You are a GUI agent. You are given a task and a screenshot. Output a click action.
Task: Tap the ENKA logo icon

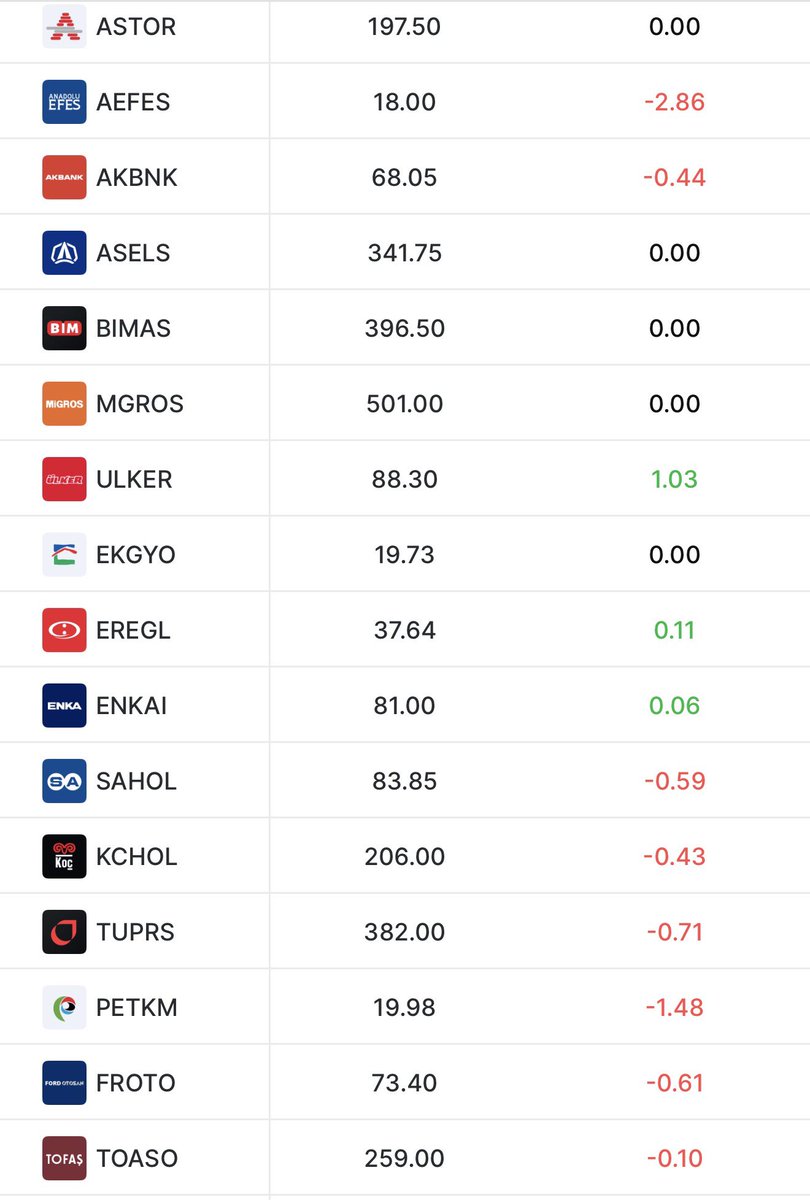[x=64, y=705]
